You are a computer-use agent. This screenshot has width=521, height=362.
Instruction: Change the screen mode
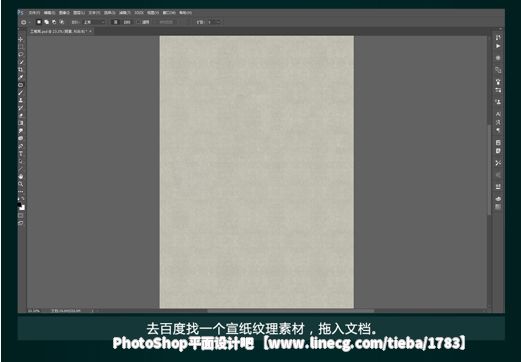[21, 223]
